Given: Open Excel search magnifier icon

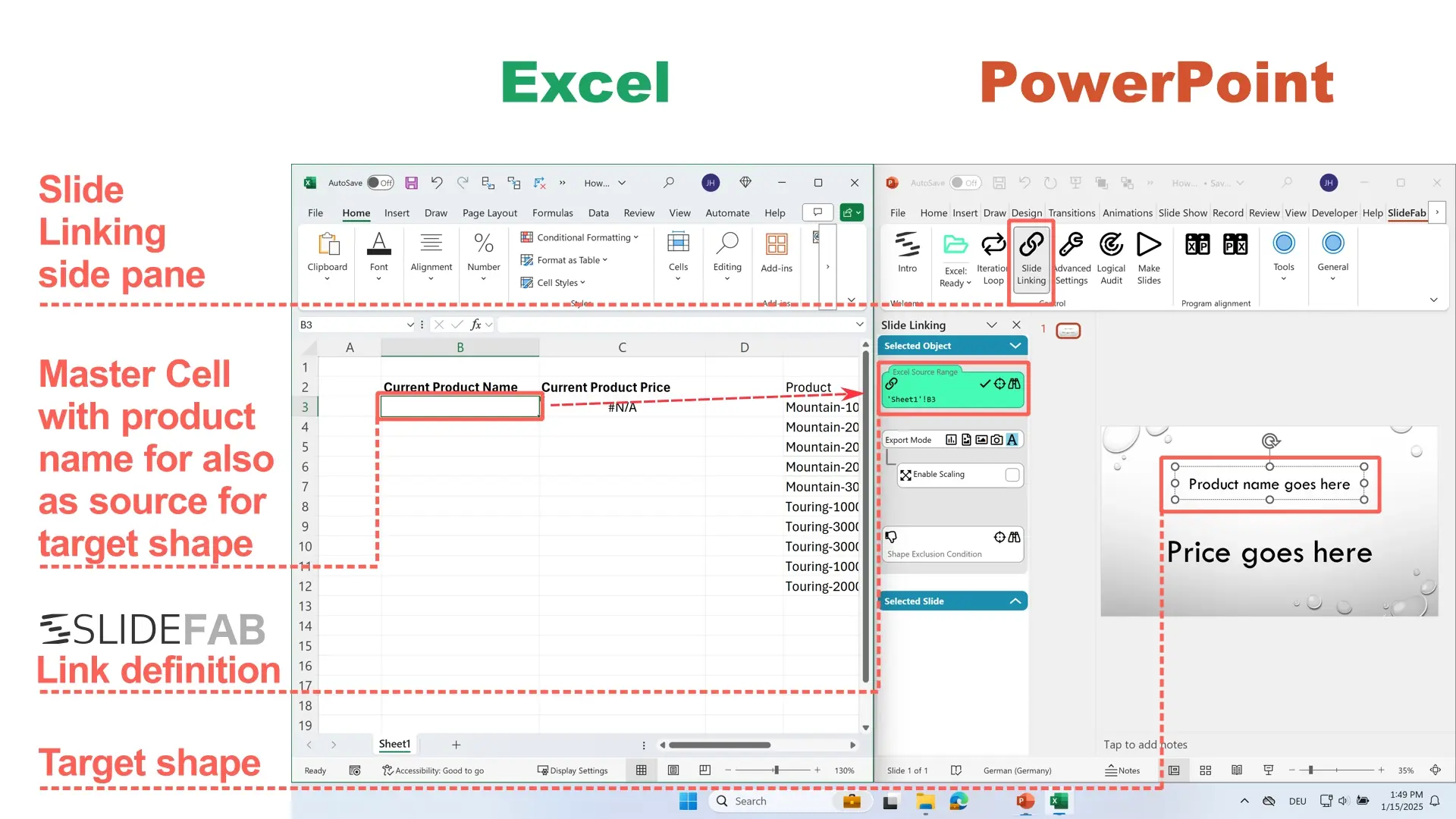Looking at the screenshot, I should tap(668, 183).
